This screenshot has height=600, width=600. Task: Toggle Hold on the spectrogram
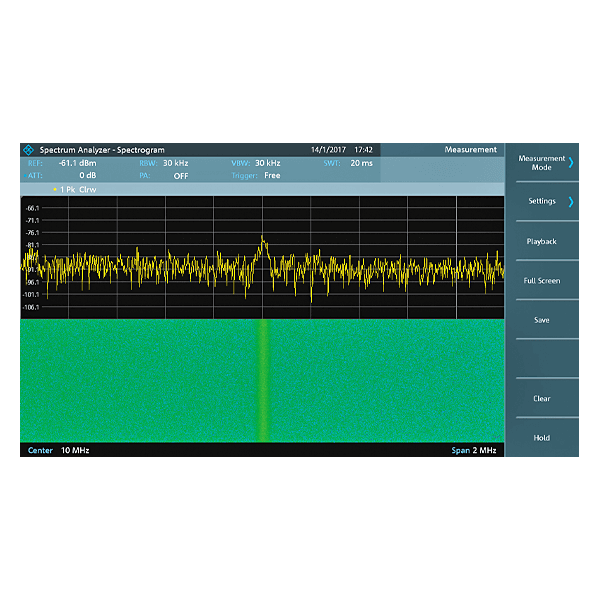pos(541,438)
